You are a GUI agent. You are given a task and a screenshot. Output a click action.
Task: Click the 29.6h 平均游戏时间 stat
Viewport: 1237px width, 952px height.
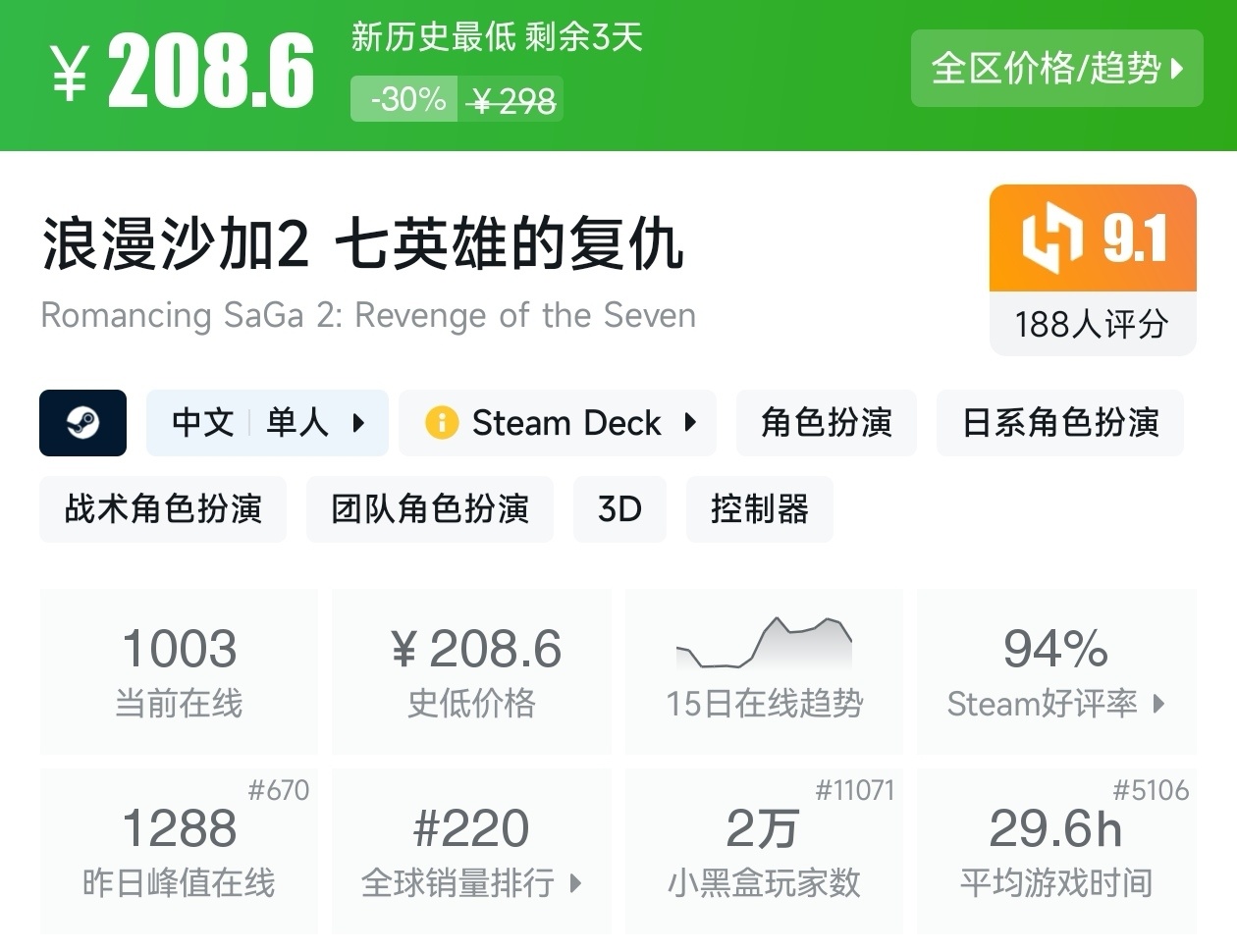coord(1056,851)
